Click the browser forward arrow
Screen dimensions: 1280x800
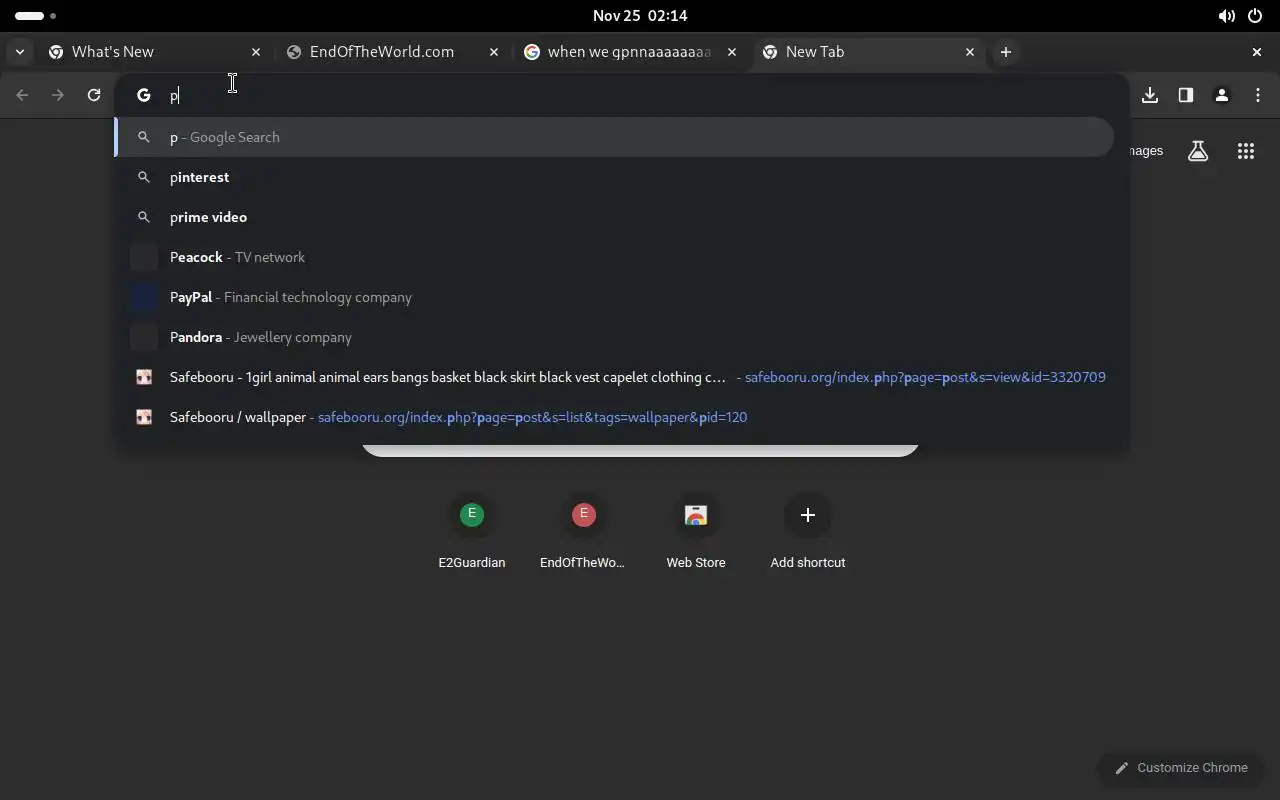(58, 95)
